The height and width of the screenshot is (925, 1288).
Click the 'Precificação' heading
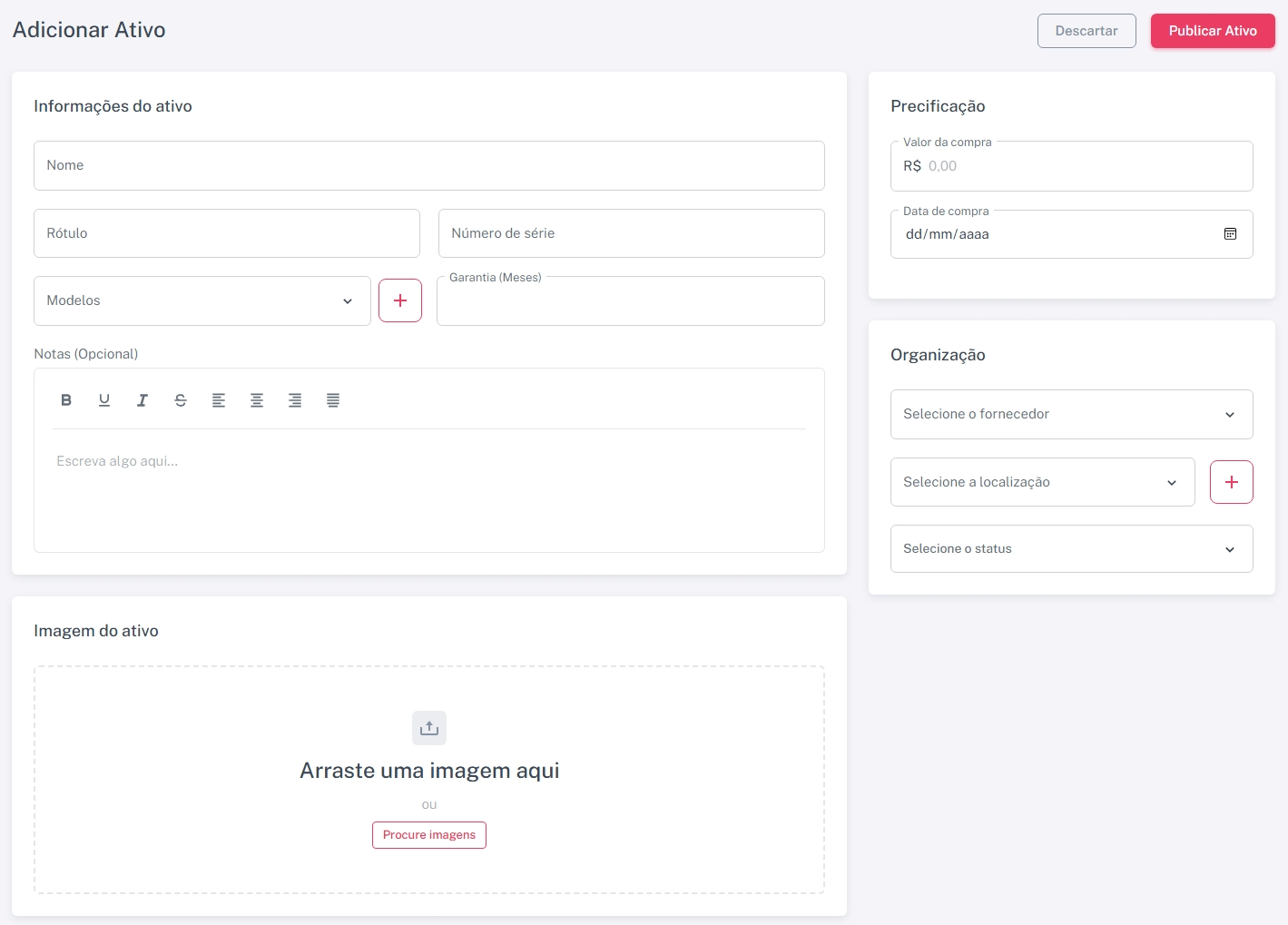938,106
